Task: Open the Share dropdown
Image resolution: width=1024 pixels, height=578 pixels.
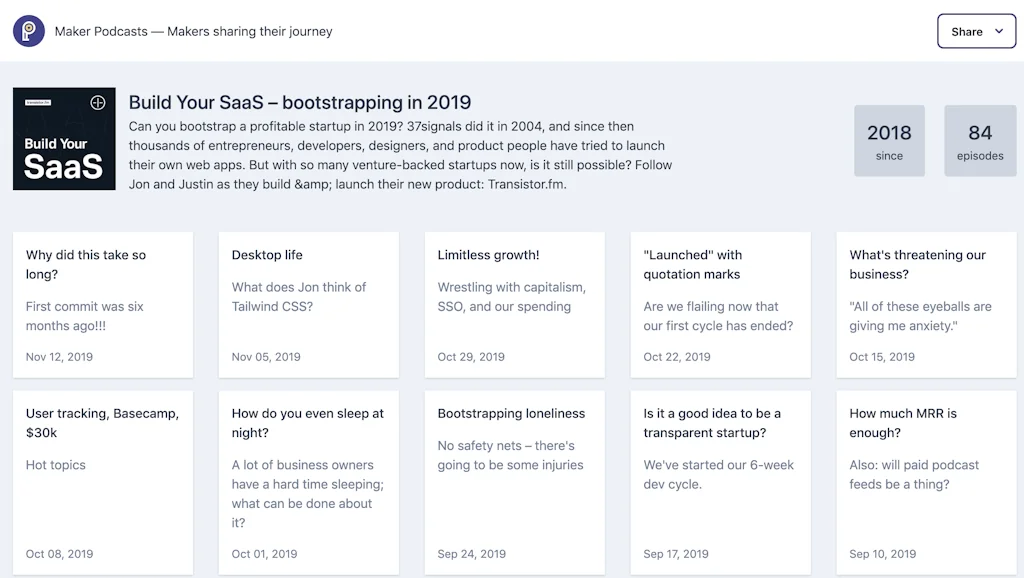Action: [x=976, y=31]
